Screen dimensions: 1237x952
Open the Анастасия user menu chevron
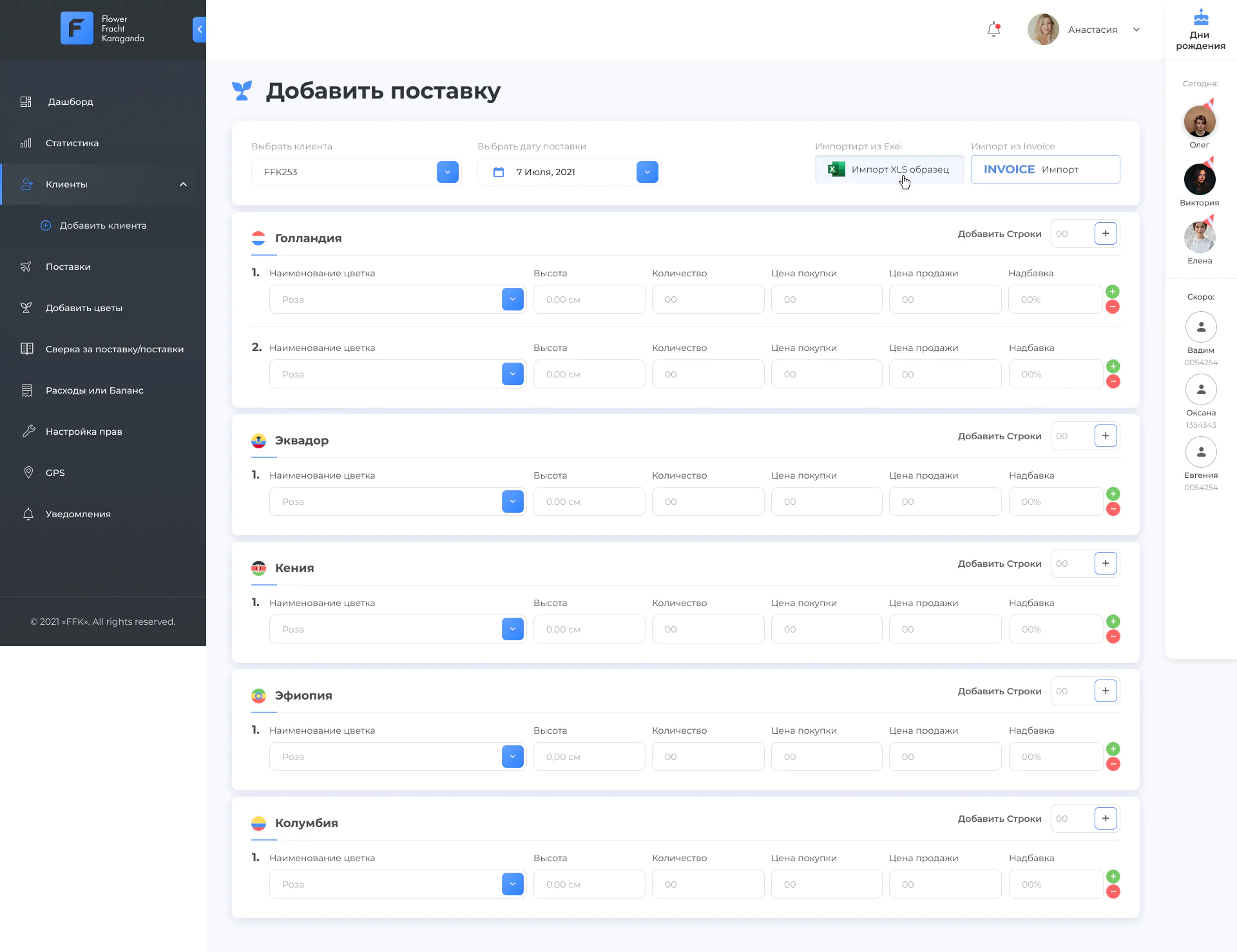pyautogui.click(x=1136, y=30)
